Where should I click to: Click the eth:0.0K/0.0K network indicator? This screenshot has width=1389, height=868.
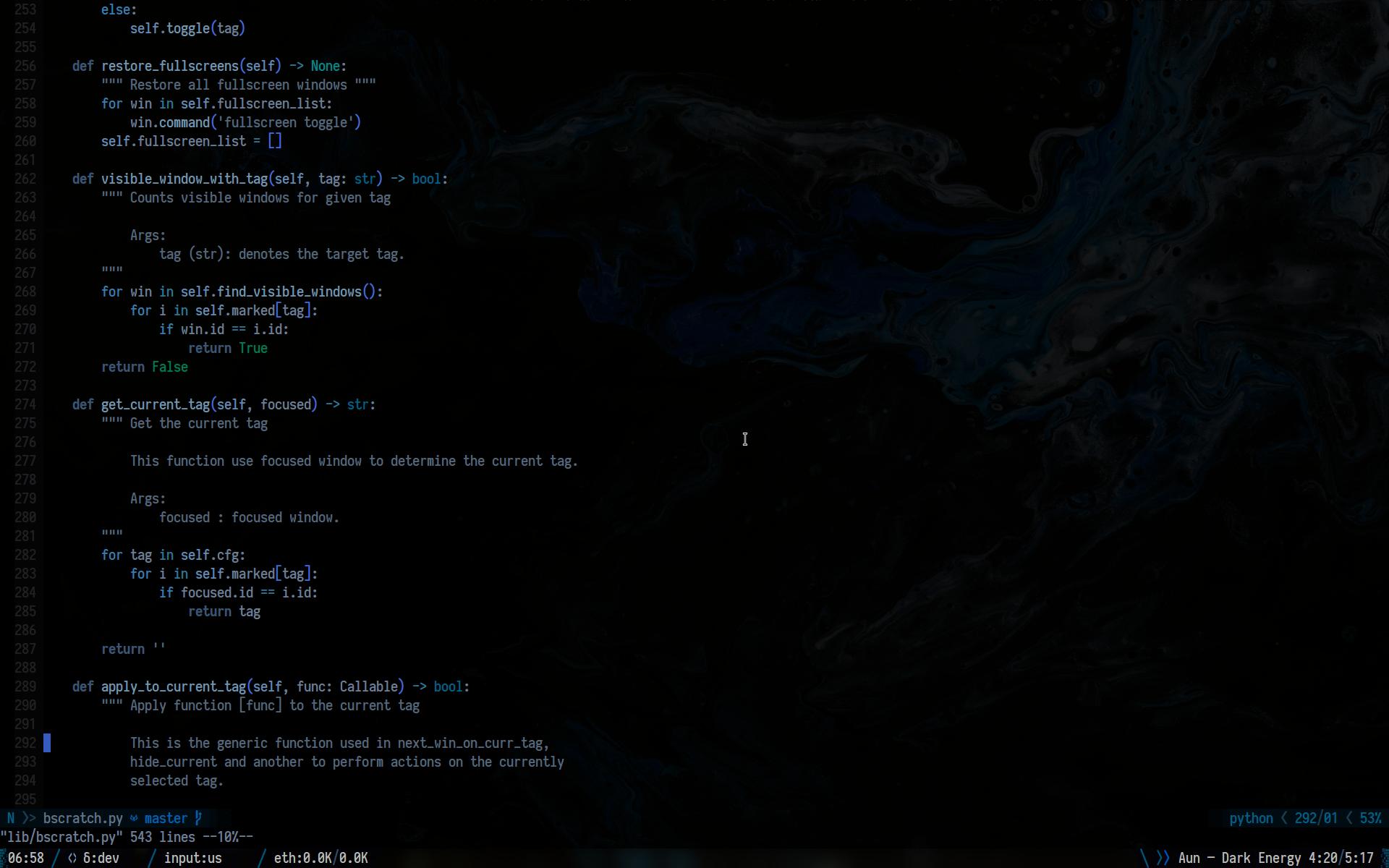pyautogui.click(x=321, y=858)
